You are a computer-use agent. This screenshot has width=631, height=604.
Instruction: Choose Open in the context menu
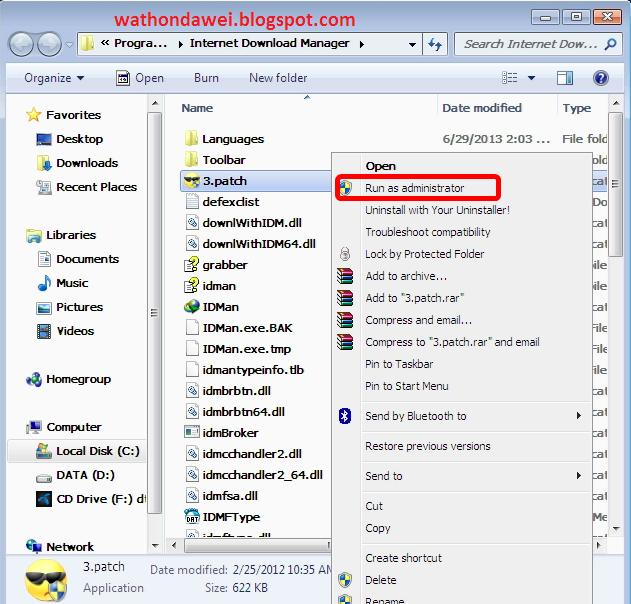pos(380,166)
